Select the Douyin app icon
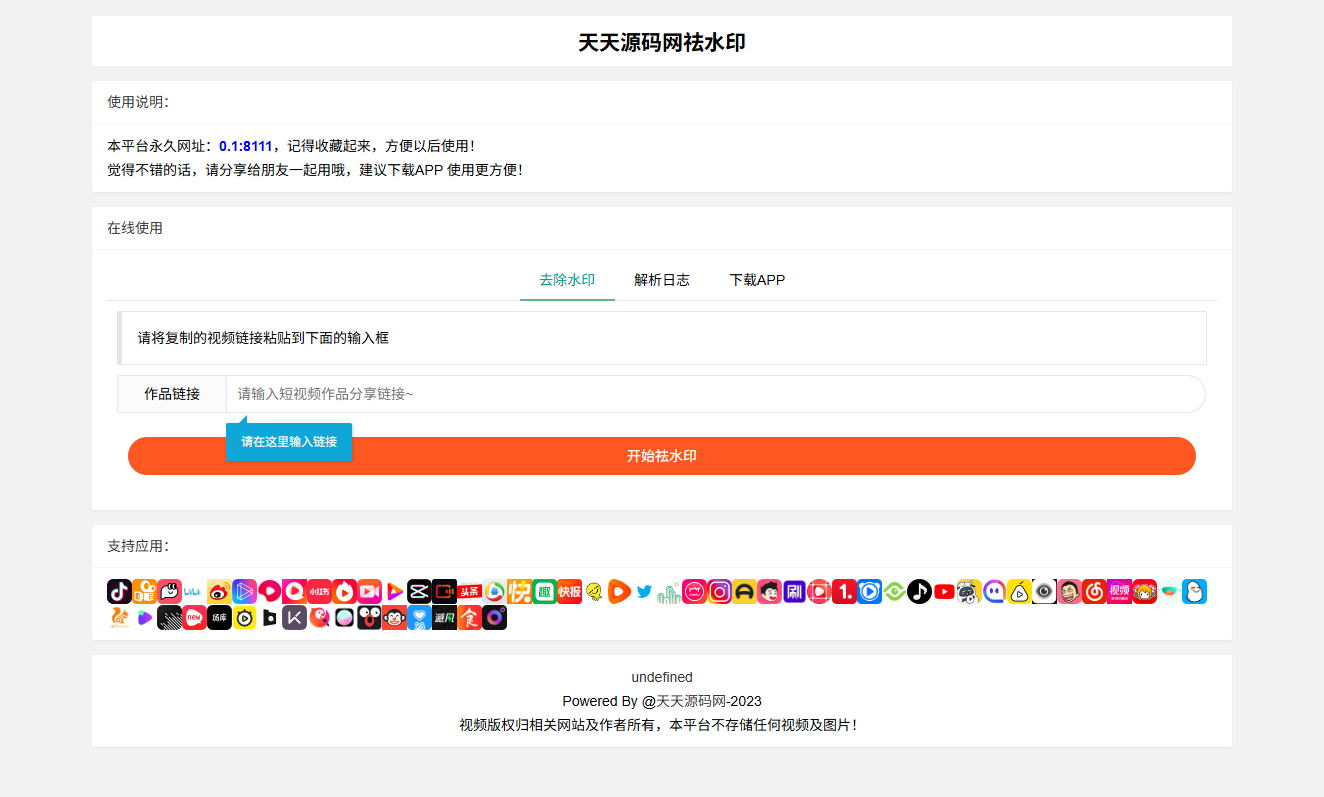Screen dimensions: 1324x797 (x=118, y=591)
